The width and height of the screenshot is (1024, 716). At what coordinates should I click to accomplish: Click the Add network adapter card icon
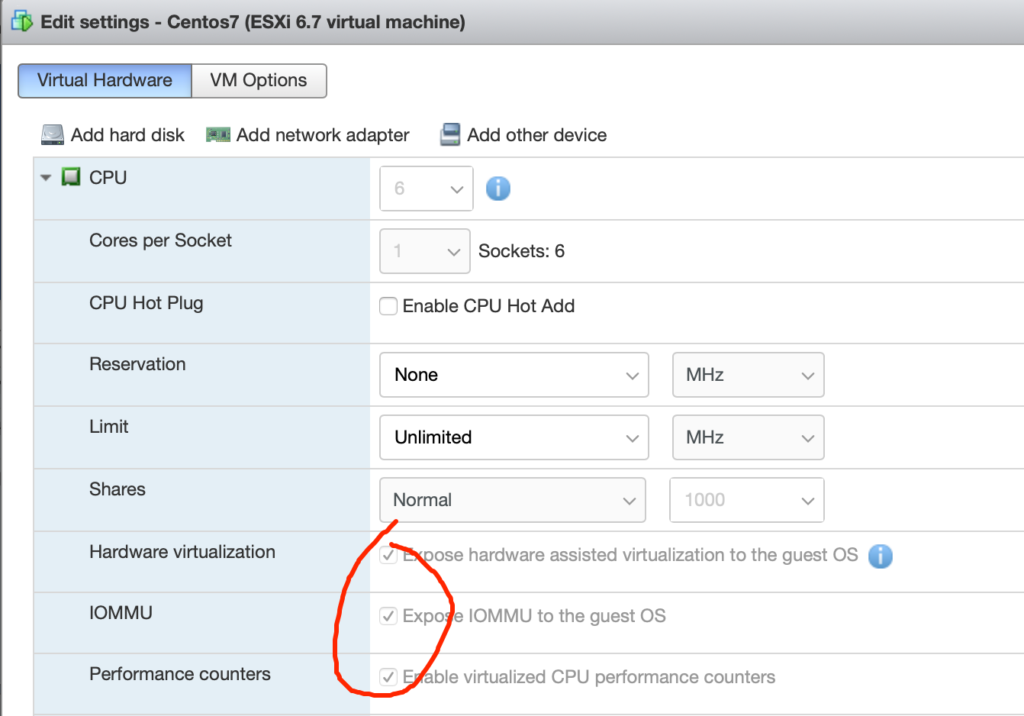coord(218,135)
